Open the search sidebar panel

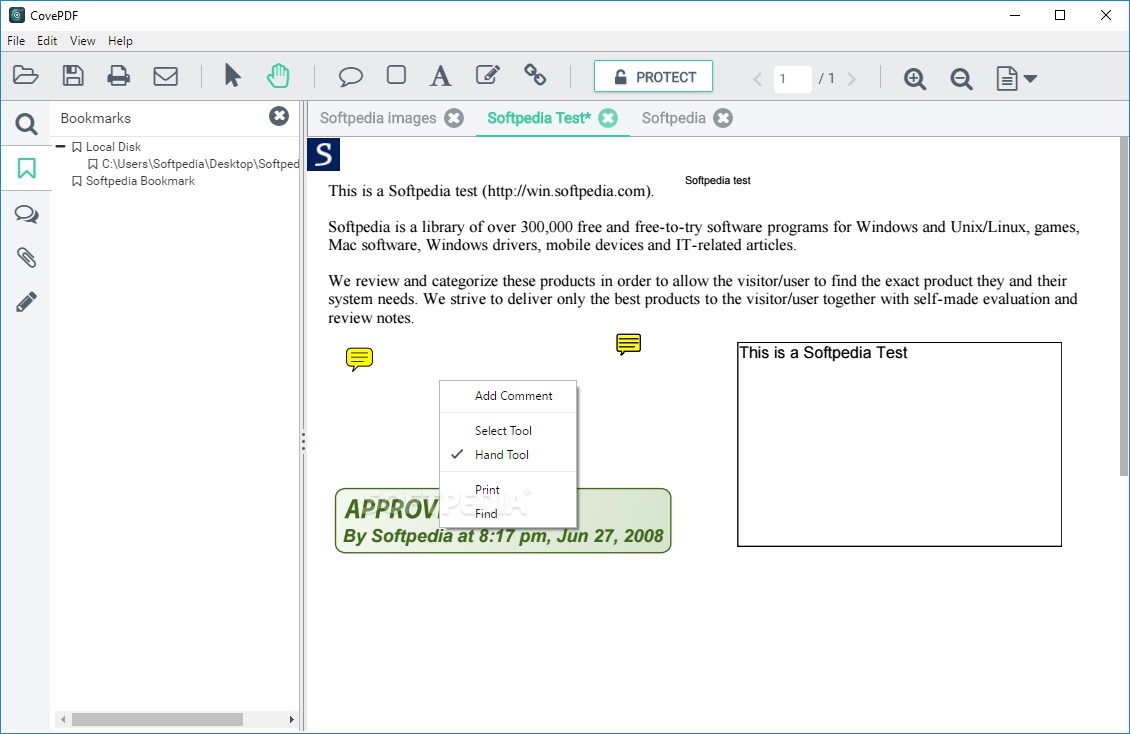point(27,125)
